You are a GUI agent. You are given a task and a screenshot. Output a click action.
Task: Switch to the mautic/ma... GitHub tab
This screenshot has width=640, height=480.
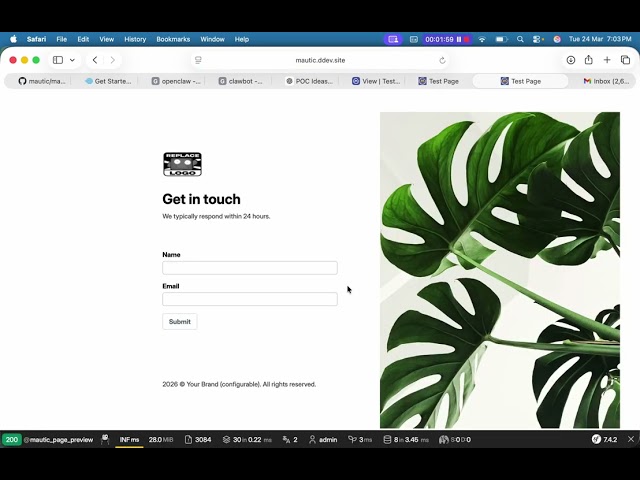pyautogui.click(x=42, y=81)
